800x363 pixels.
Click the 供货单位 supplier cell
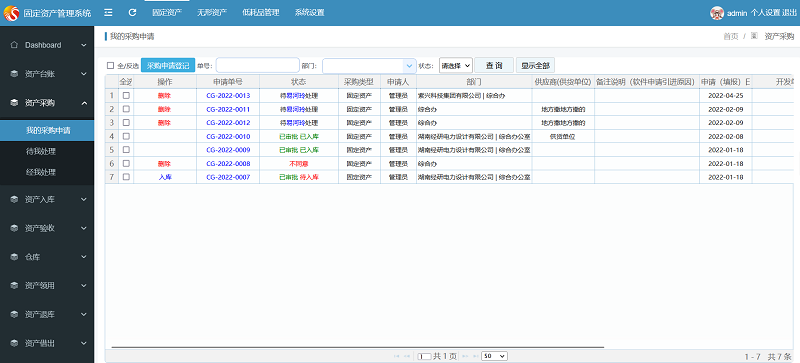563,136
